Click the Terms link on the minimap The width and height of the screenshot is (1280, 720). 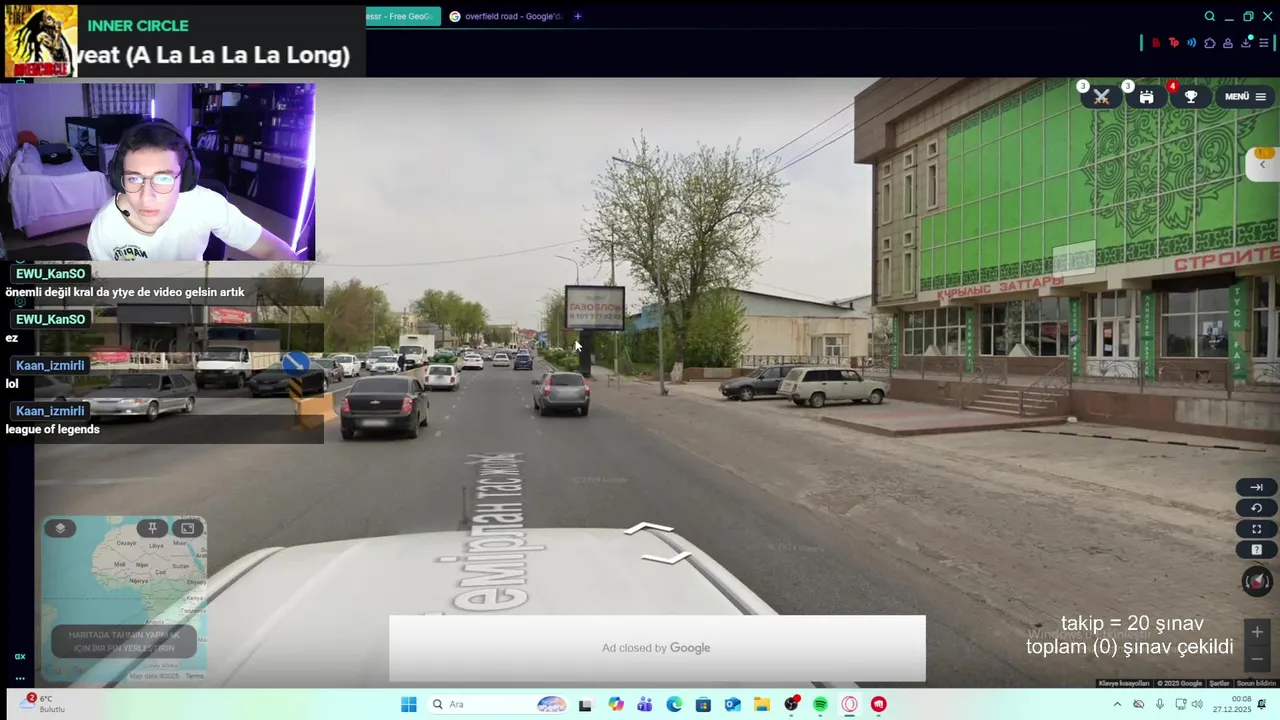[x=194, y=676]
